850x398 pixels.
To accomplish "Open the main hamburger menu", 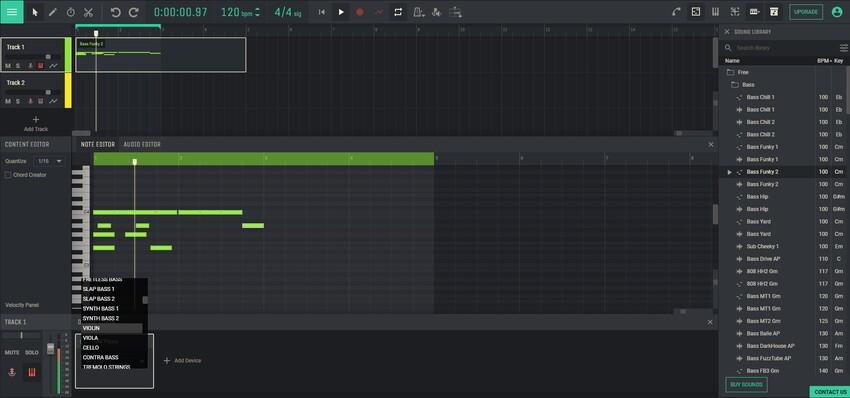I will [12, 12].
